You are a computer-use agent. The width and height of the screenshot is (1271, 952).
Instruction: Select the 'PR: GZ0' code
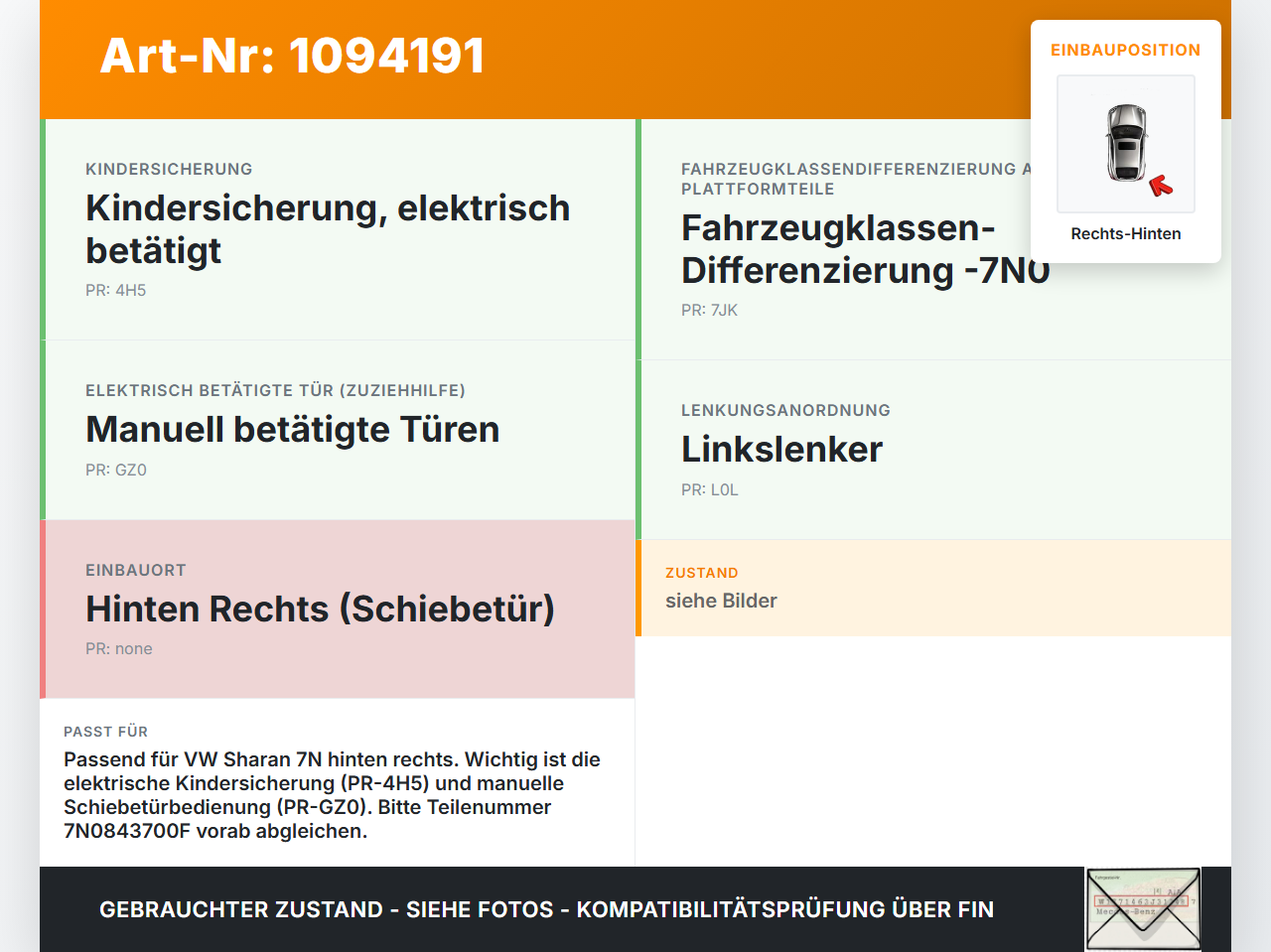[116, 470]
